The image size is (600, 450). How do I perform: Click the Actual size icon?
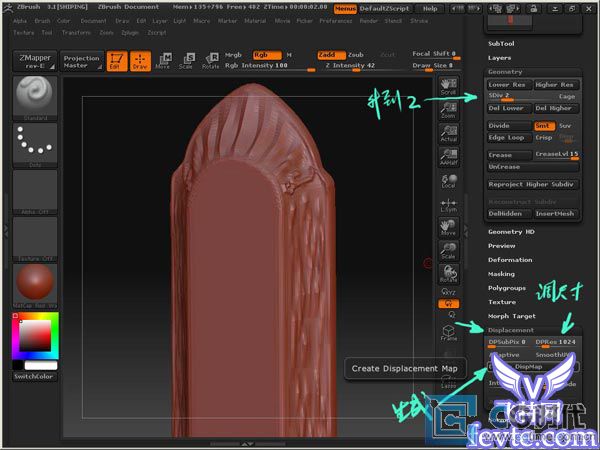(x=448, y=134)
